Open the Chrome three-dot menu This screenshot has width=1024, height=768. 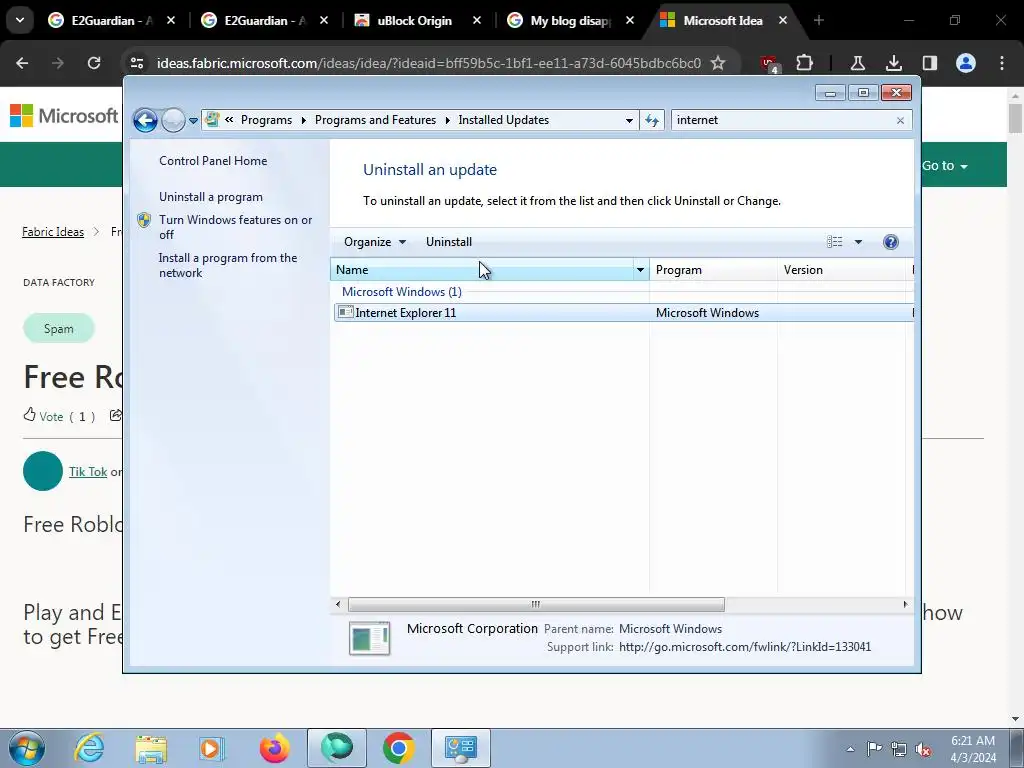pos(1002,63)
